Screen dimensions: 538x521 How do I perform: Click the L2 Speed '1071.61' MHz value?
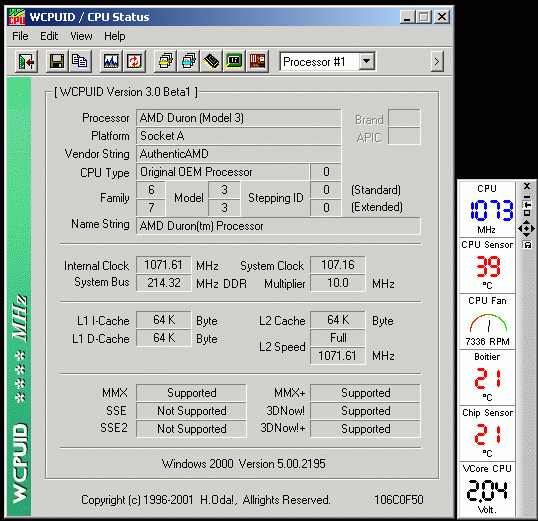coord(338,356)
